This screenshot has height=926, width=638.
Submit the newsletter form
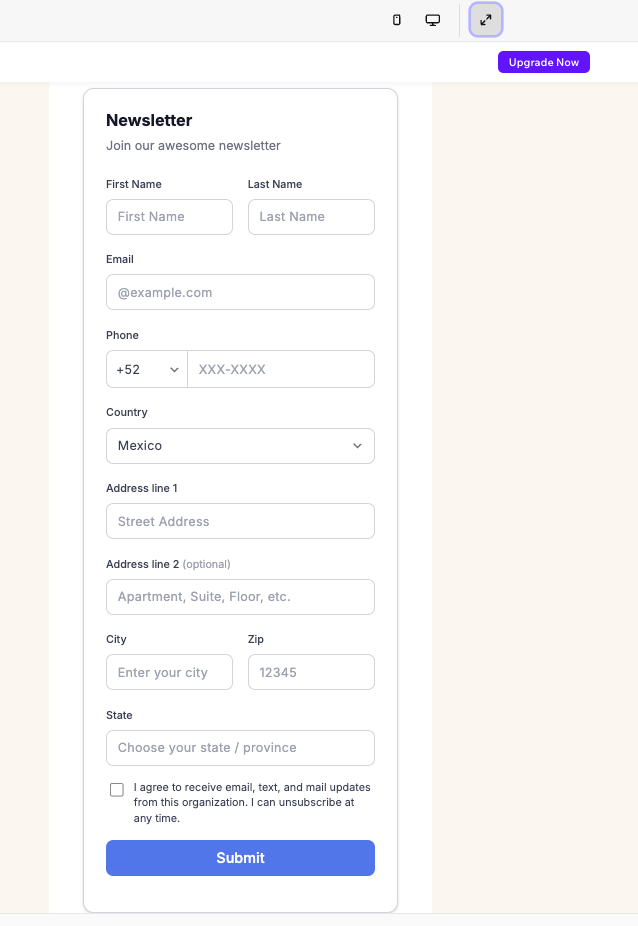[x=240, y=857]
